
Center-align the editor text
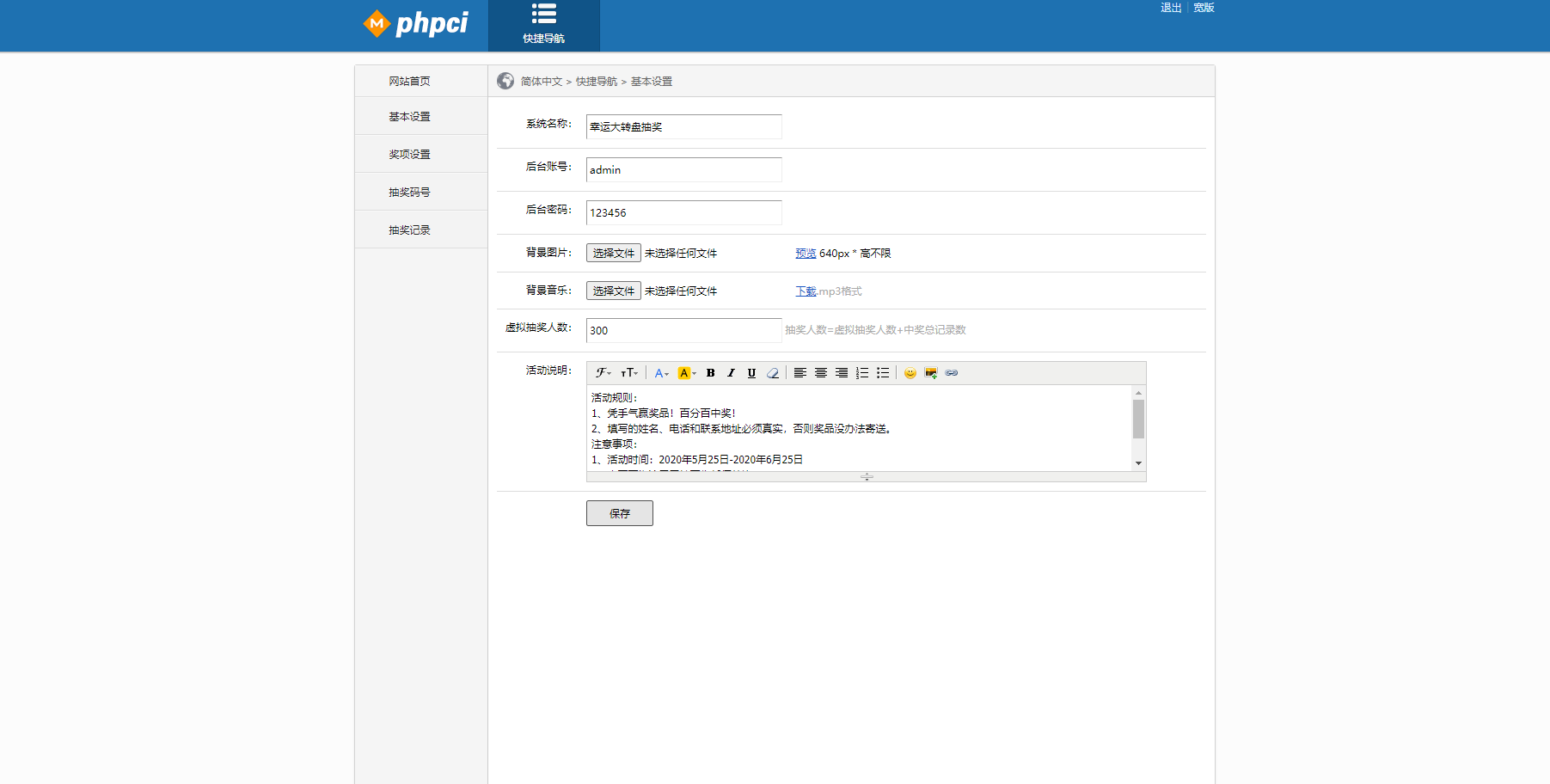point(821,373)
